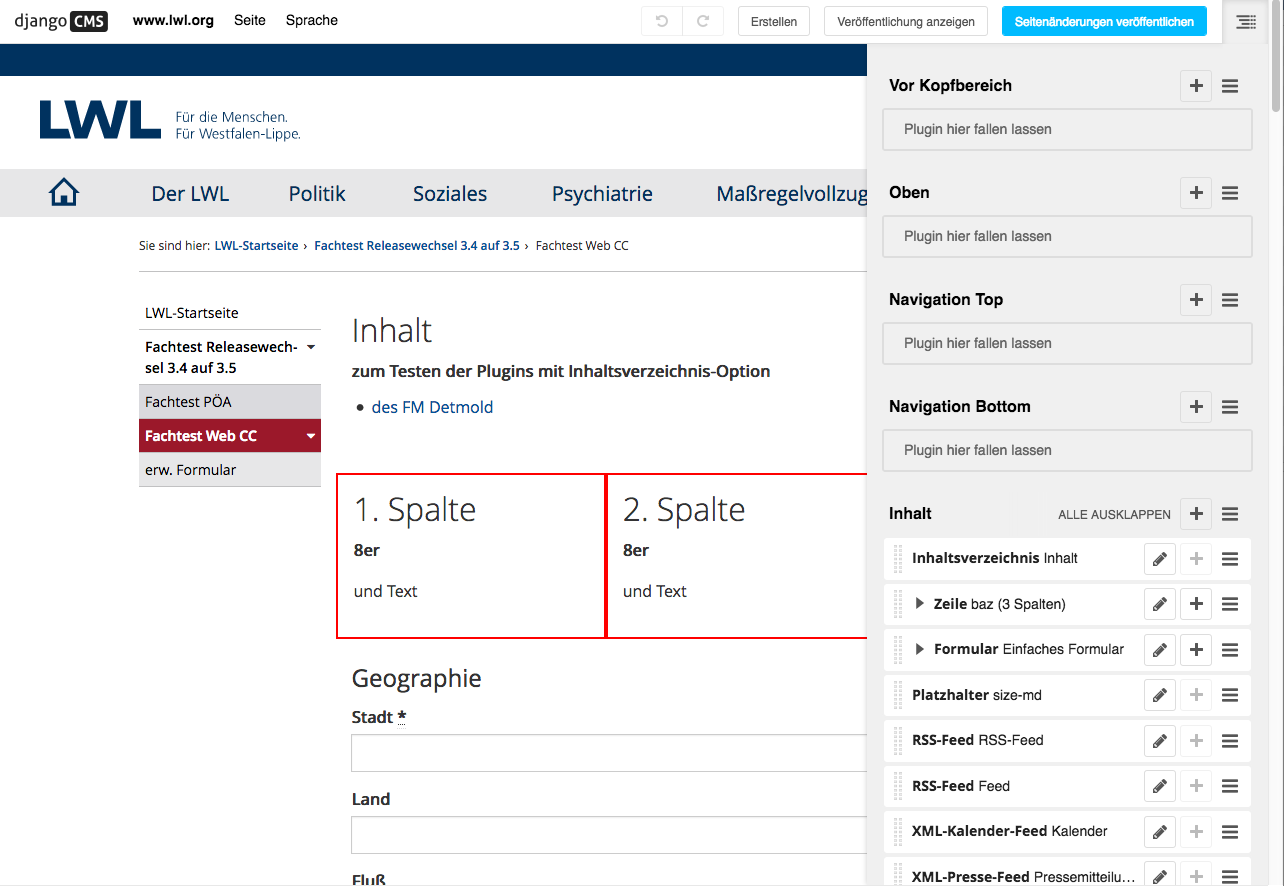
Task: Open Politik navigation item
Action: pyautogui.click(x=317, y=194)
